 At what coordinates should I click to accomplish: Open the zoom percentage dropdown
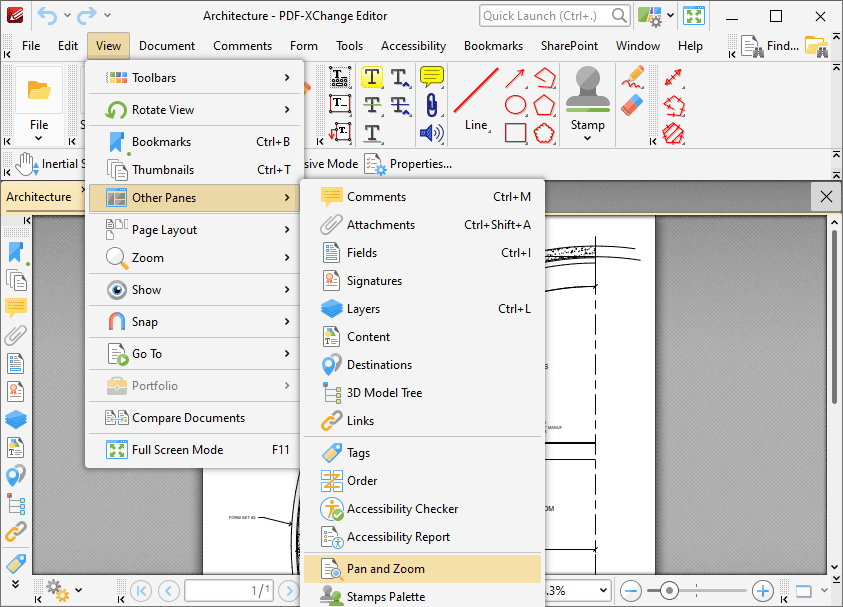coord(604,590)
